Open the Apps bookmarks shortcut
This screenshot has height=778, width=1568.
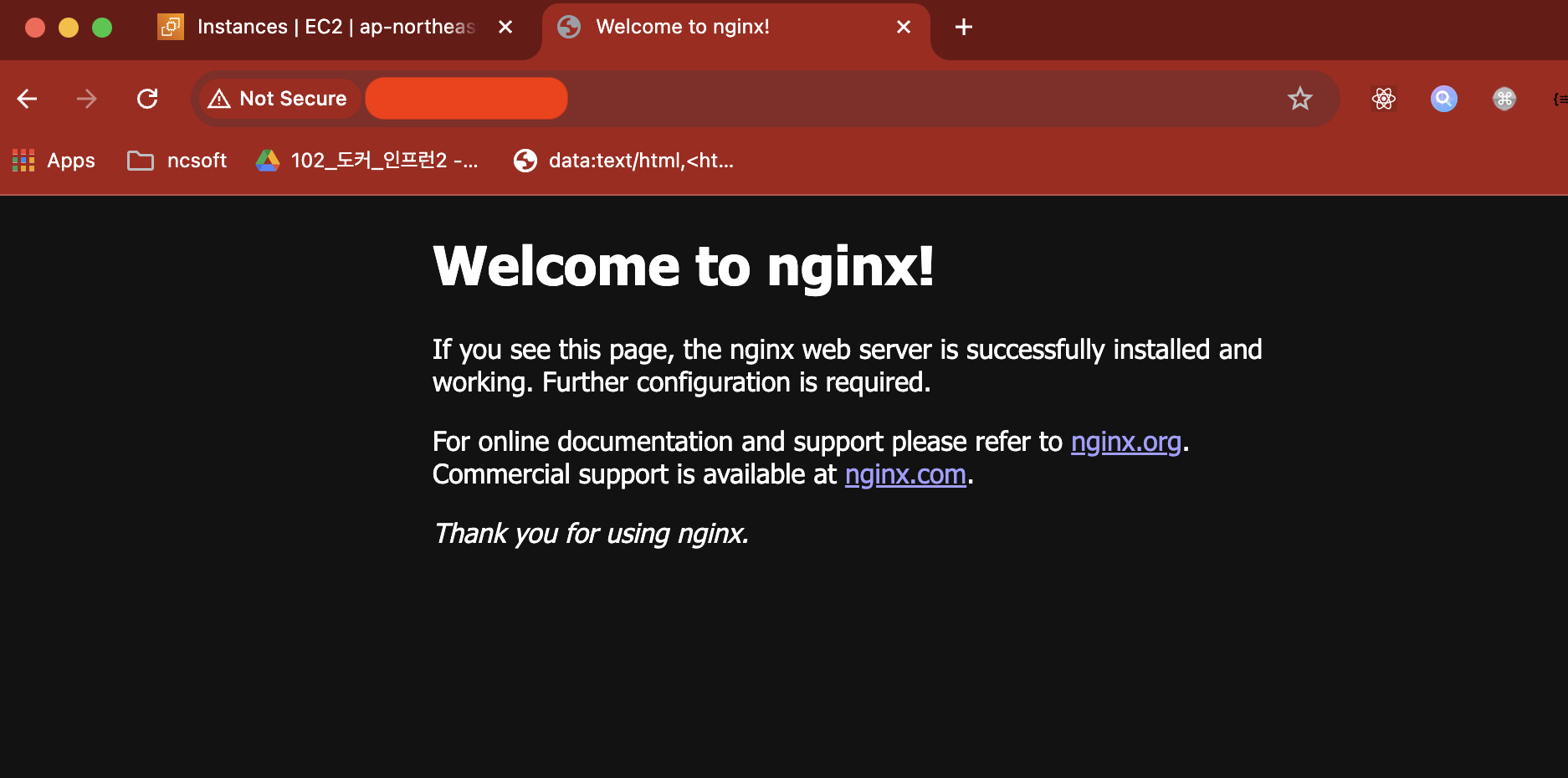(54, 161)
